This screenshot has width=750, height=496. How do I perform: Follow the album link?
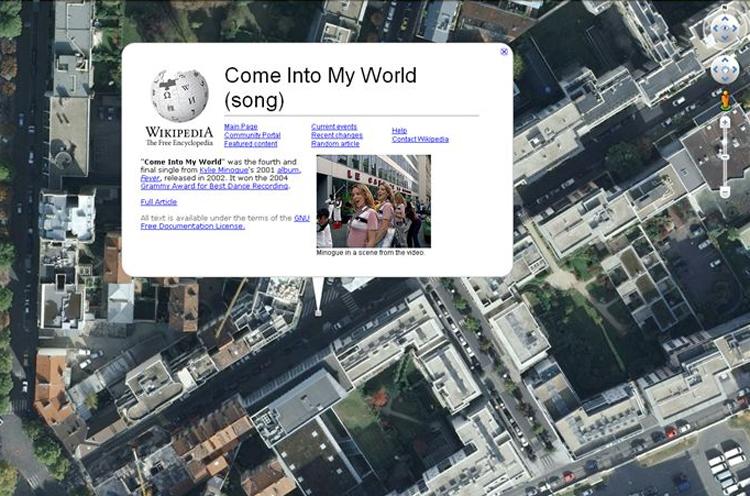pyautogui.click(x=288, y=170)
